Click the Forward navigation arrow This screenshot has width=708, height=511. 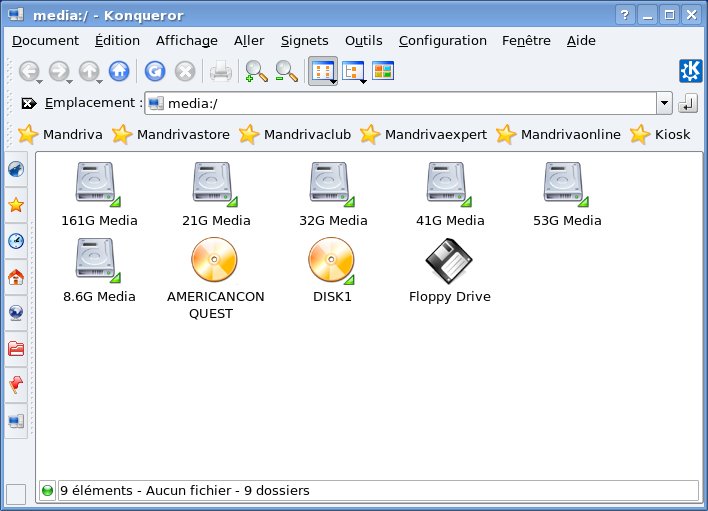59,71
